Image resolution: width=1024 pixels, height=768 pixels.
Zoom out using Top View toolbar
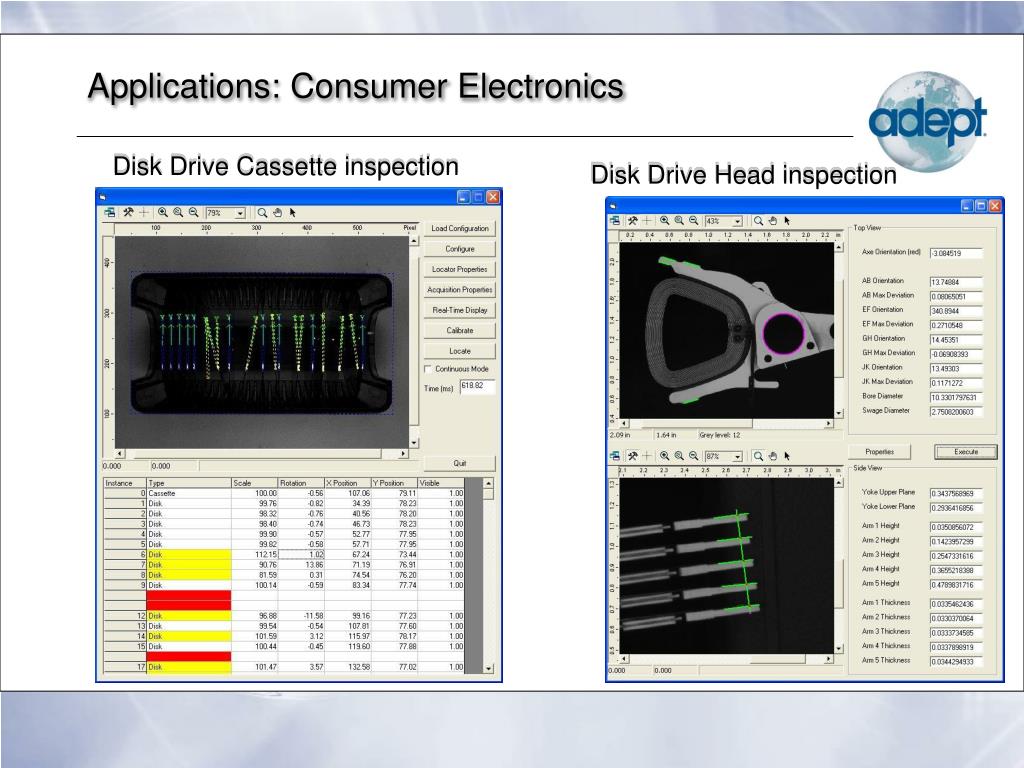pos(694,221)
